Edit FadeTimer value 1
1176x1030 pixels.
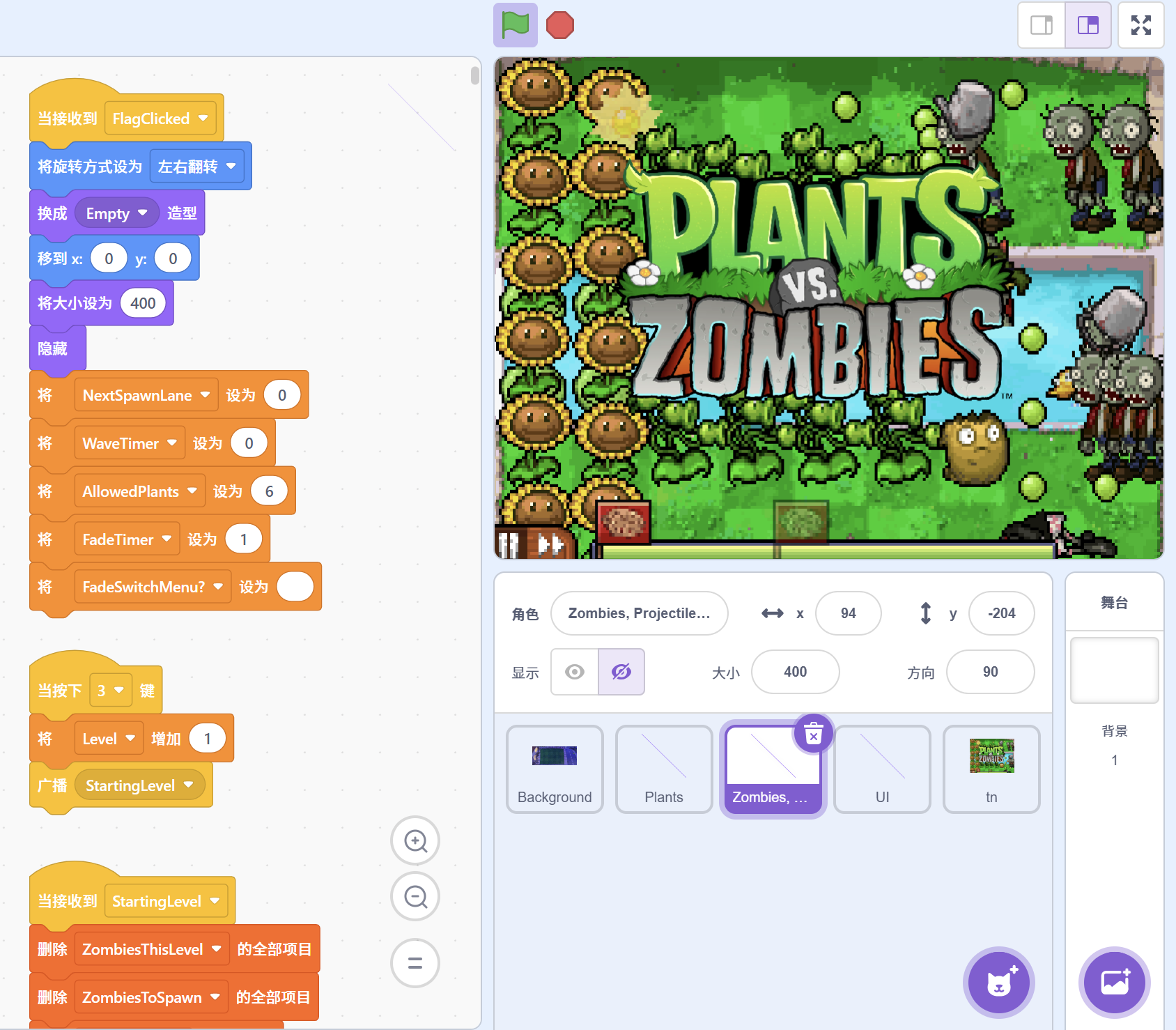[x=243, y=539]
